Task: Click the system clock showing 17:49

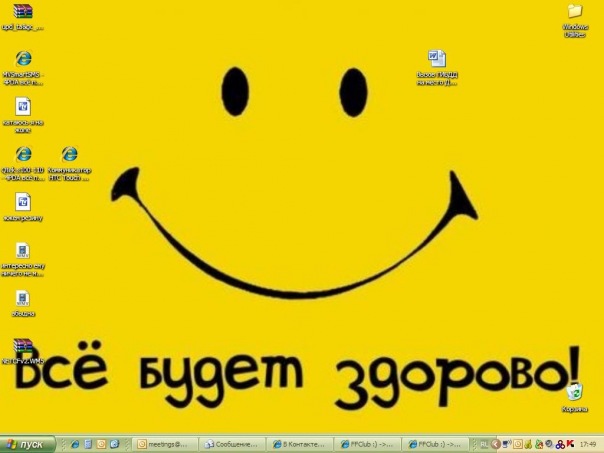Action: point(587,444)
